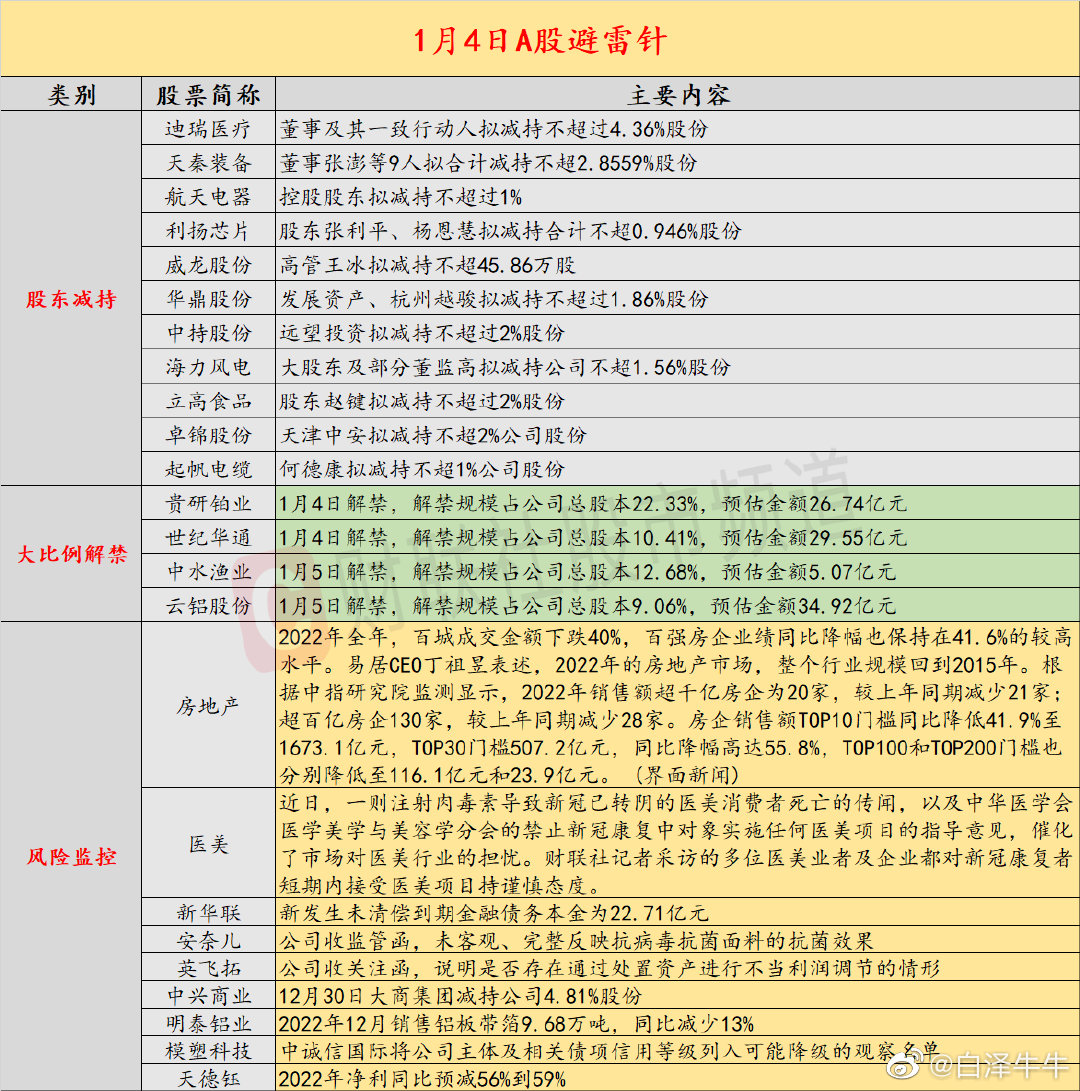This screenshot has height=1091, width=1080.
Task: Click the text "大股东及部分董监高拟减持公司不超1.56%股份"
Action: pyautogui.click(x=505, y=367)
